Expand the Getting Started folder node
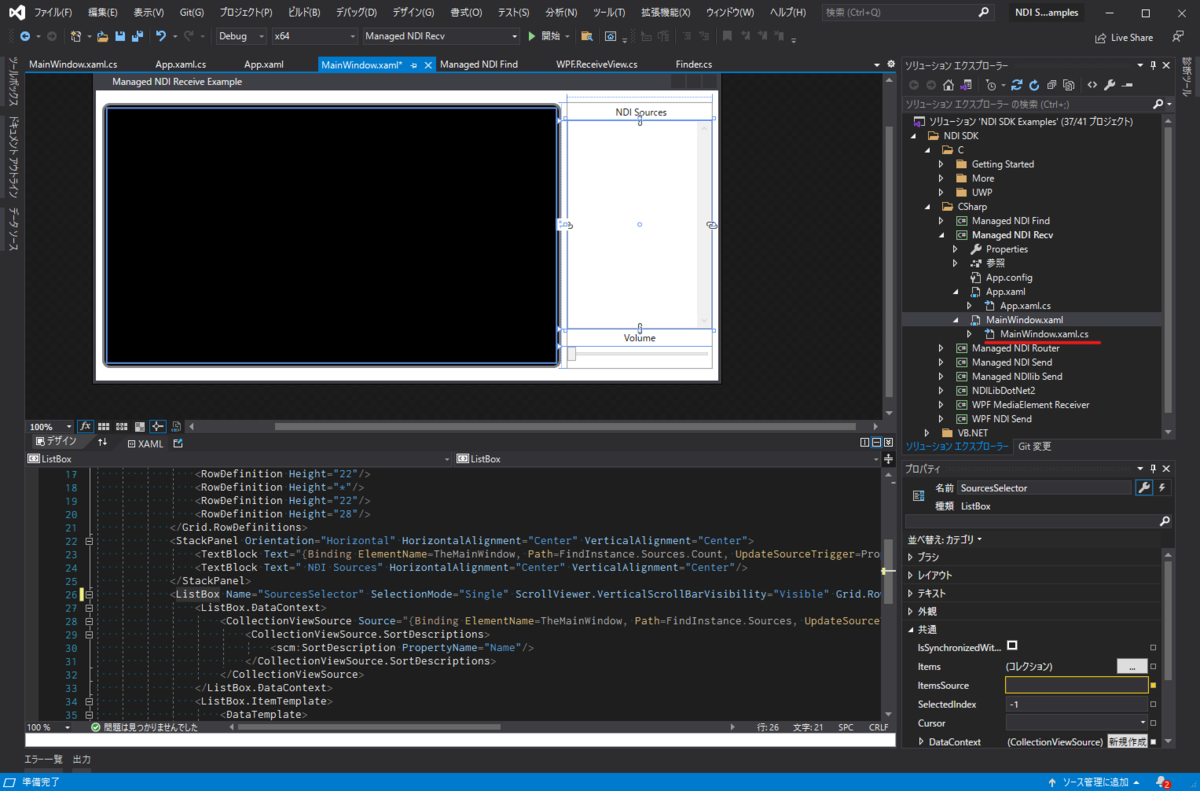 [x=941, y=164]
